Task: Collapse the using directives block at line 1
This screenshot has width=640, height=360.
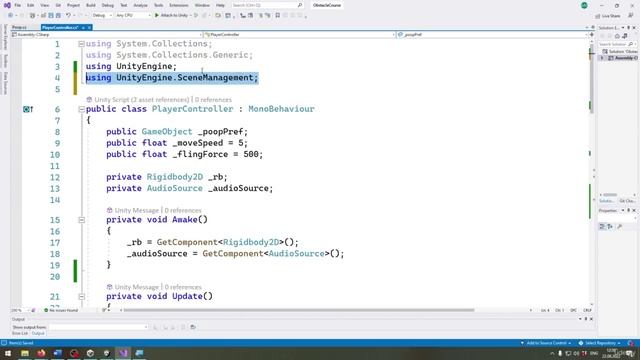Action: coord(81,44)
